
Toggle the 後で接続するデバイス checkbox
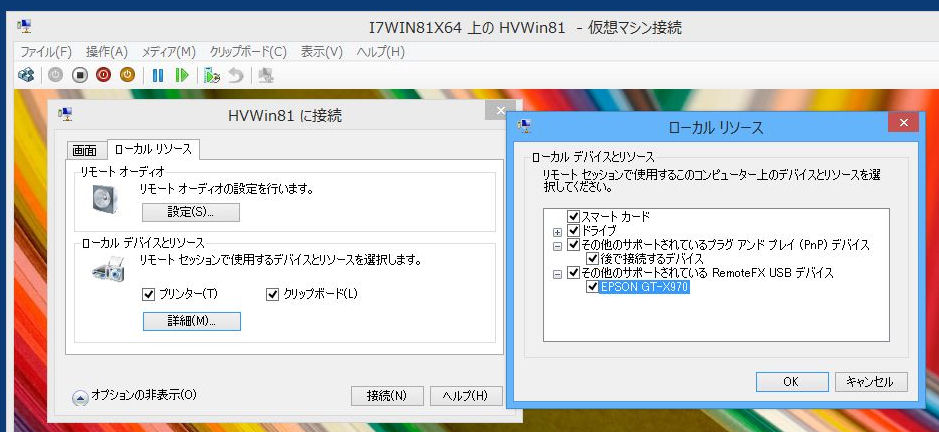pyautogui.click(x=593, y=259)
